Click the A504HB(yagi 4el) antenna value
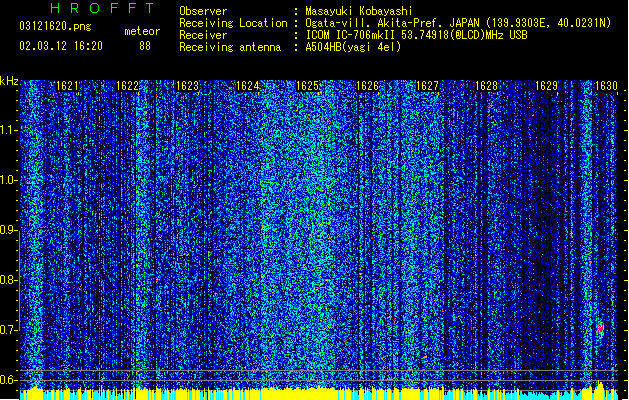629x400 pixels. [353, 47]
